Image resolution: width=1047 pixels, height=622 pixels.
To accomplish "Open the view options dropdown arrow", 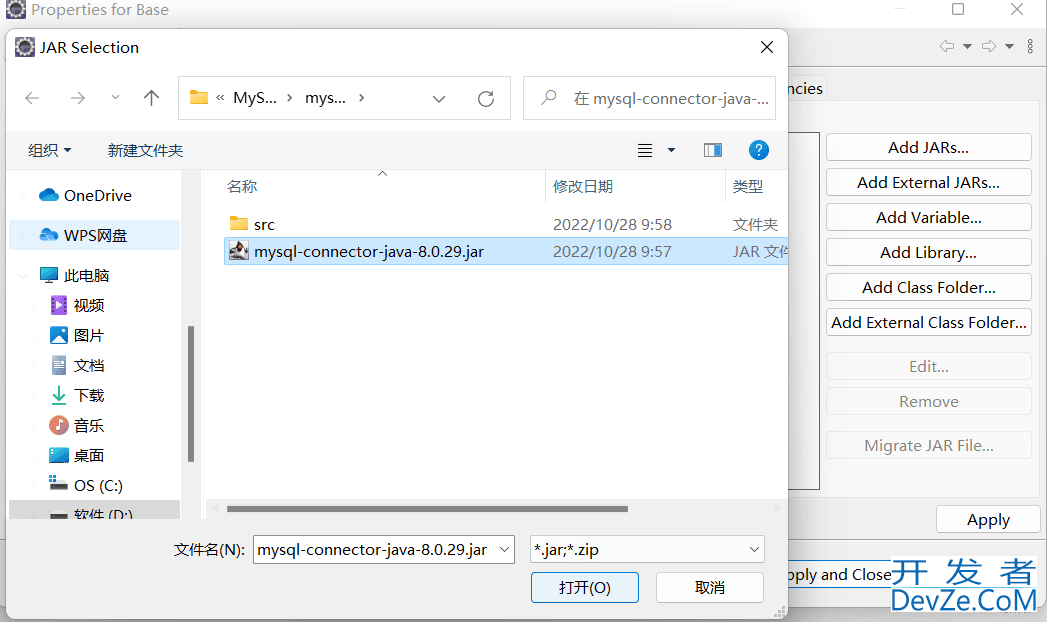I will pos(672,150).
